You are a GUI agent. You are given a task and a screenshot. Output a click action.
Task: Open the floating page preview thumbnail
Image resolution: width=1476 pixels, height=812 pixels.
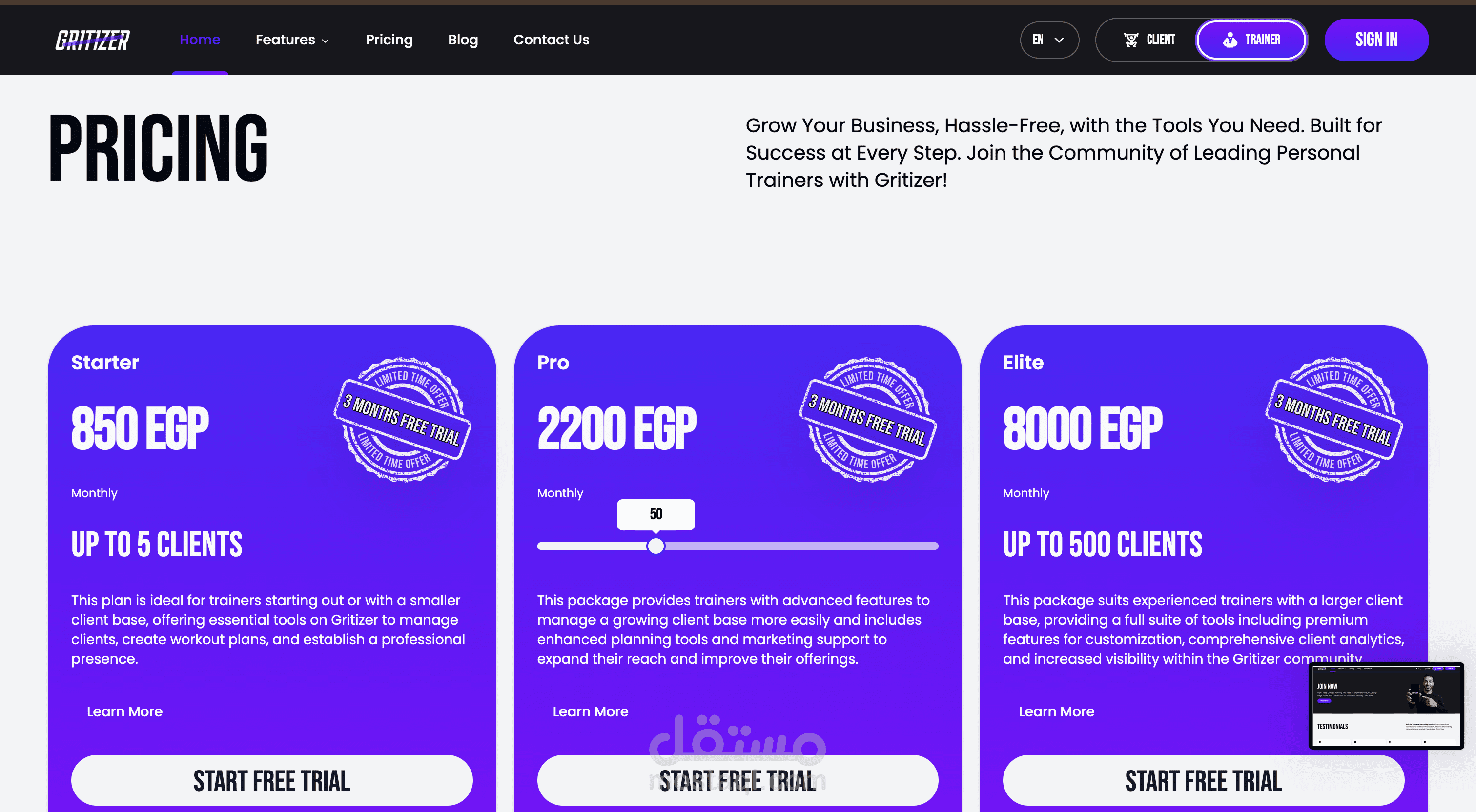[1387, 706]
